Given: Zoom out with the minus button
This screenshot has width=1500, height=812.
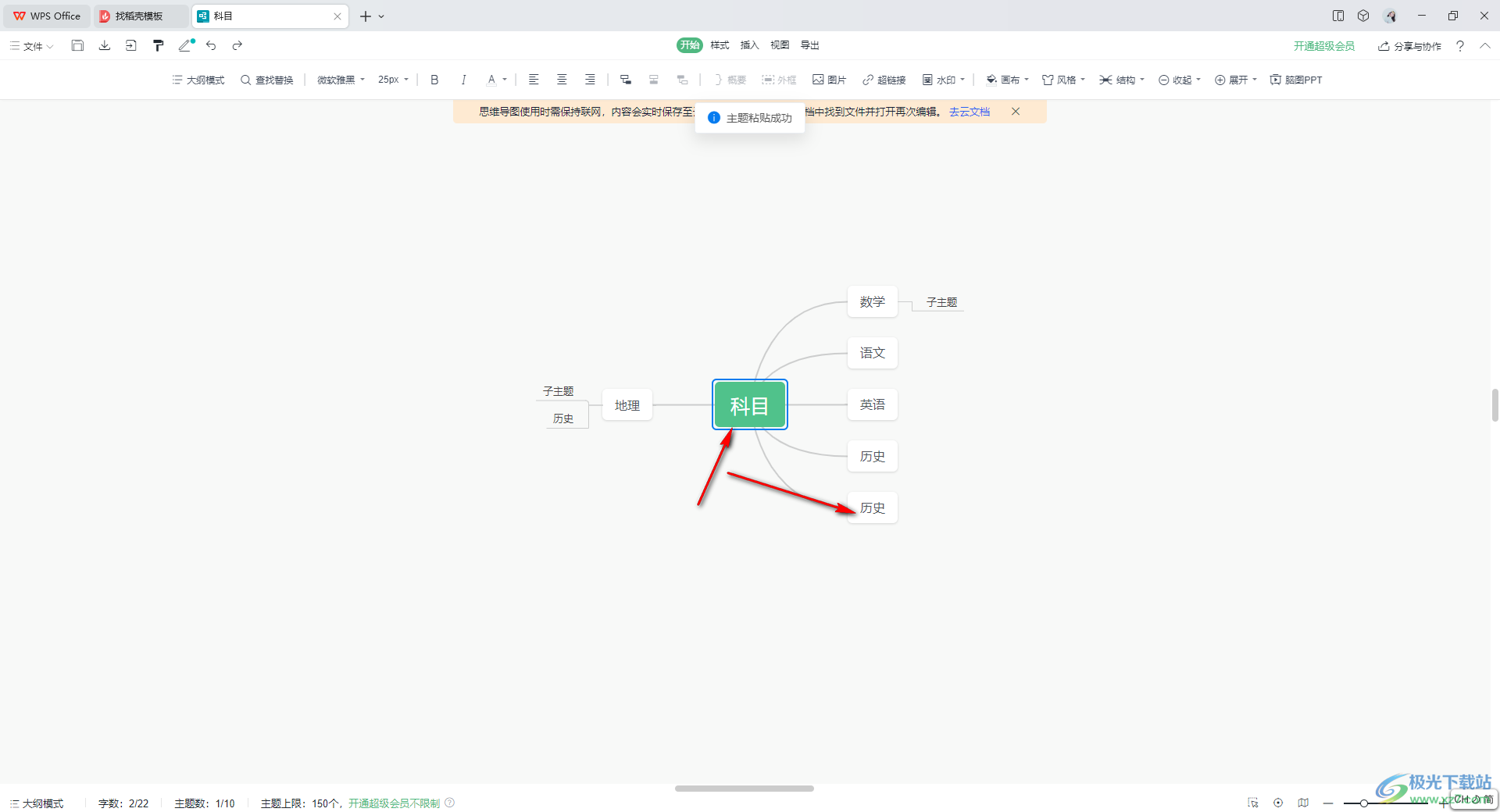Looking at the screenshot, I should point(1328,803).
